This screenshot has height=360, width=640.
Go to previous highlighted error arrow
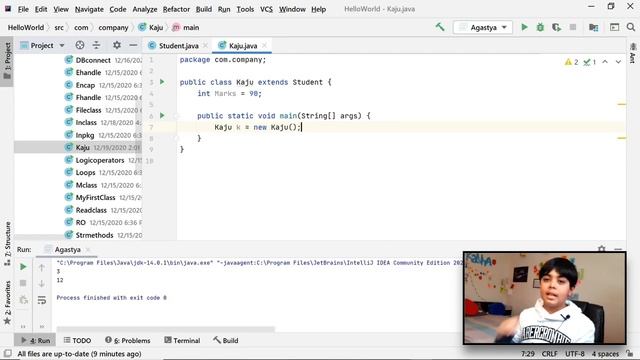[x=605, y=62]
